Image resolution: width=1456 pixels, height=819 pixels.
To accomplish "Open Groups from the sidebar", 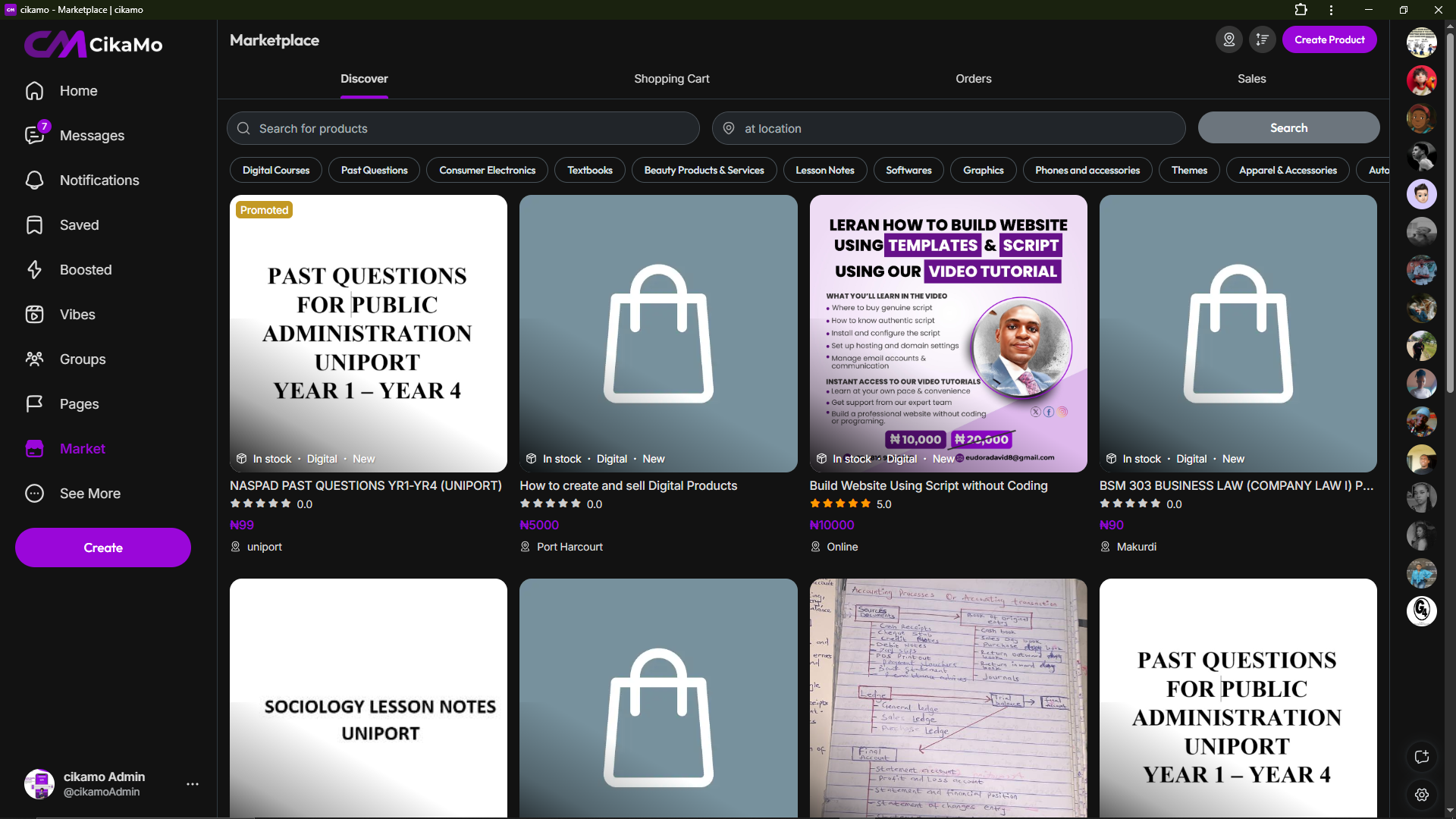I will (34, 359).
